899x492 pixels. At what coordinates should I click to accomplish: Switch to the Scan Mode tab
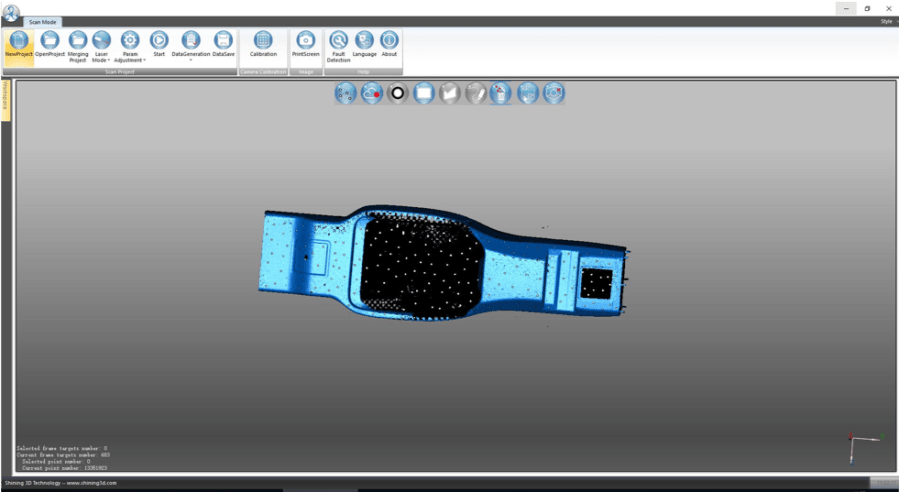pyautogui.click(x=43, y=21)
